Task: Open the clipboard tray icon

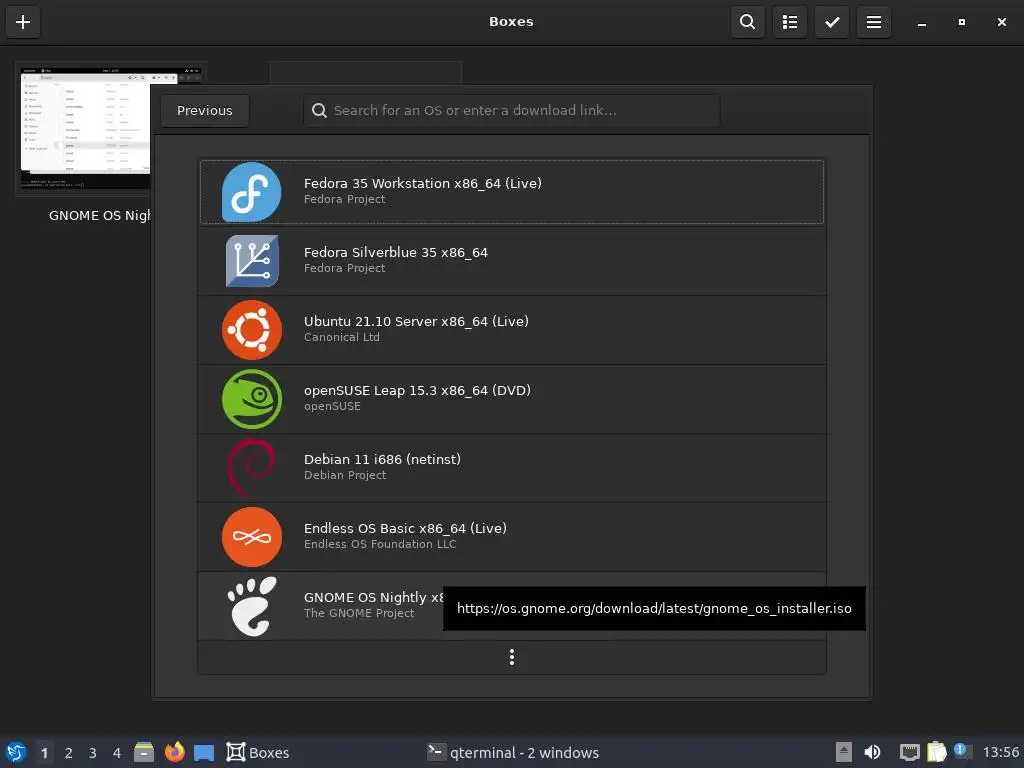Action: [x=936, y=752]
